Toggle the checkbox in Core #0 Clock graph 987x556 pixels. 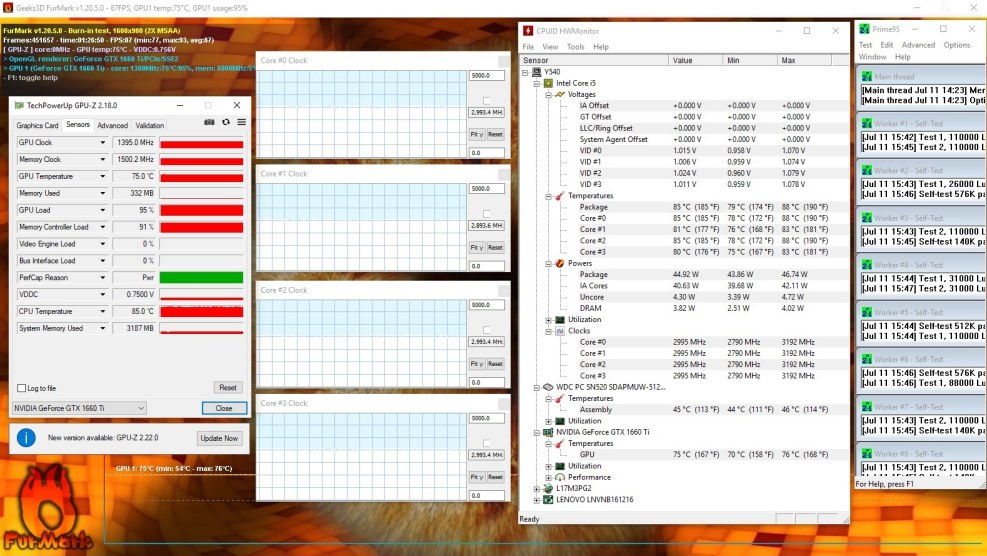tap(486, 101)
